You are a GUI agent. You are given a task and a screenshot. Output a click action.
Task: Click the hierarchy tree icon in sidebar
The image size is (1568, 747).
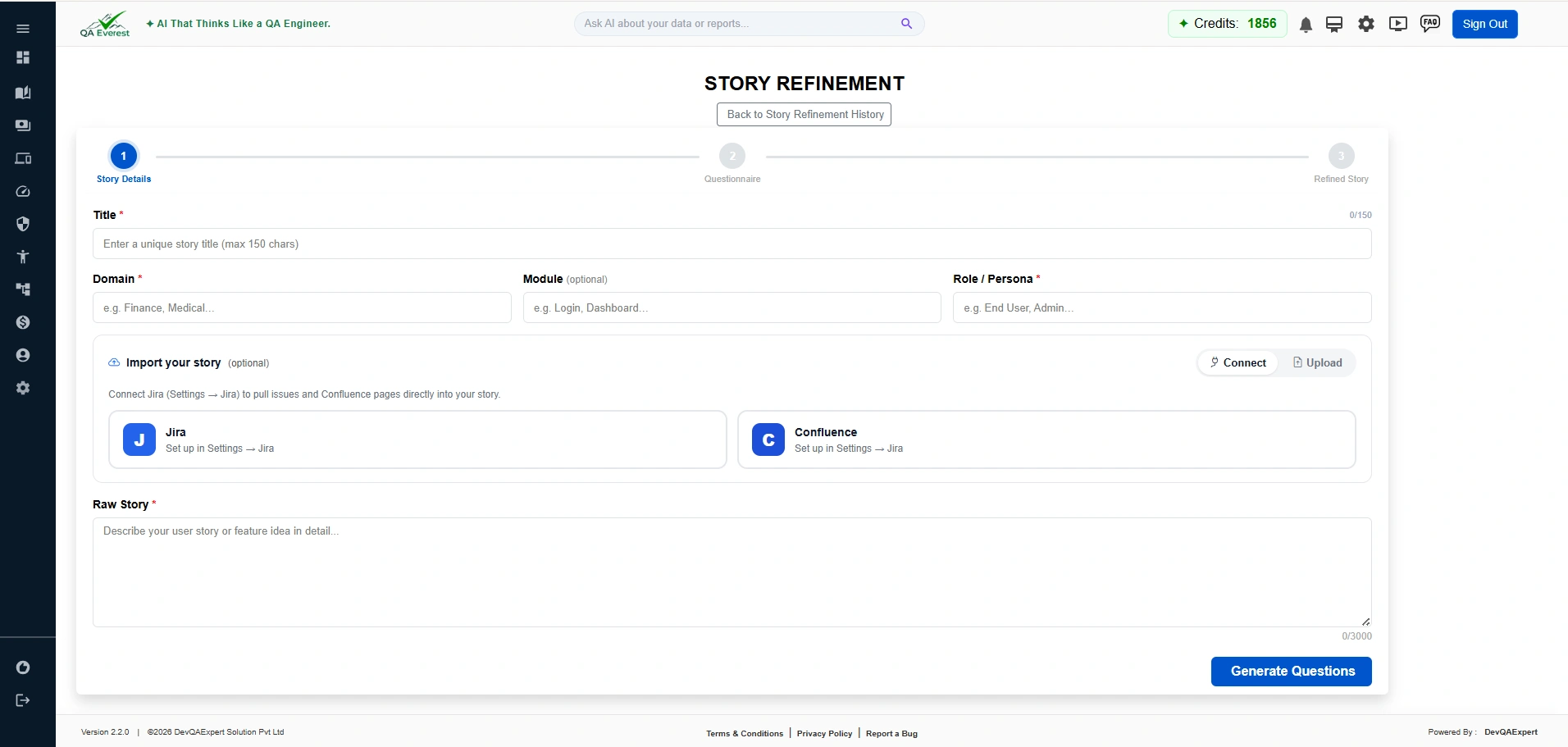pyautogui.click(x=23, y=289)
